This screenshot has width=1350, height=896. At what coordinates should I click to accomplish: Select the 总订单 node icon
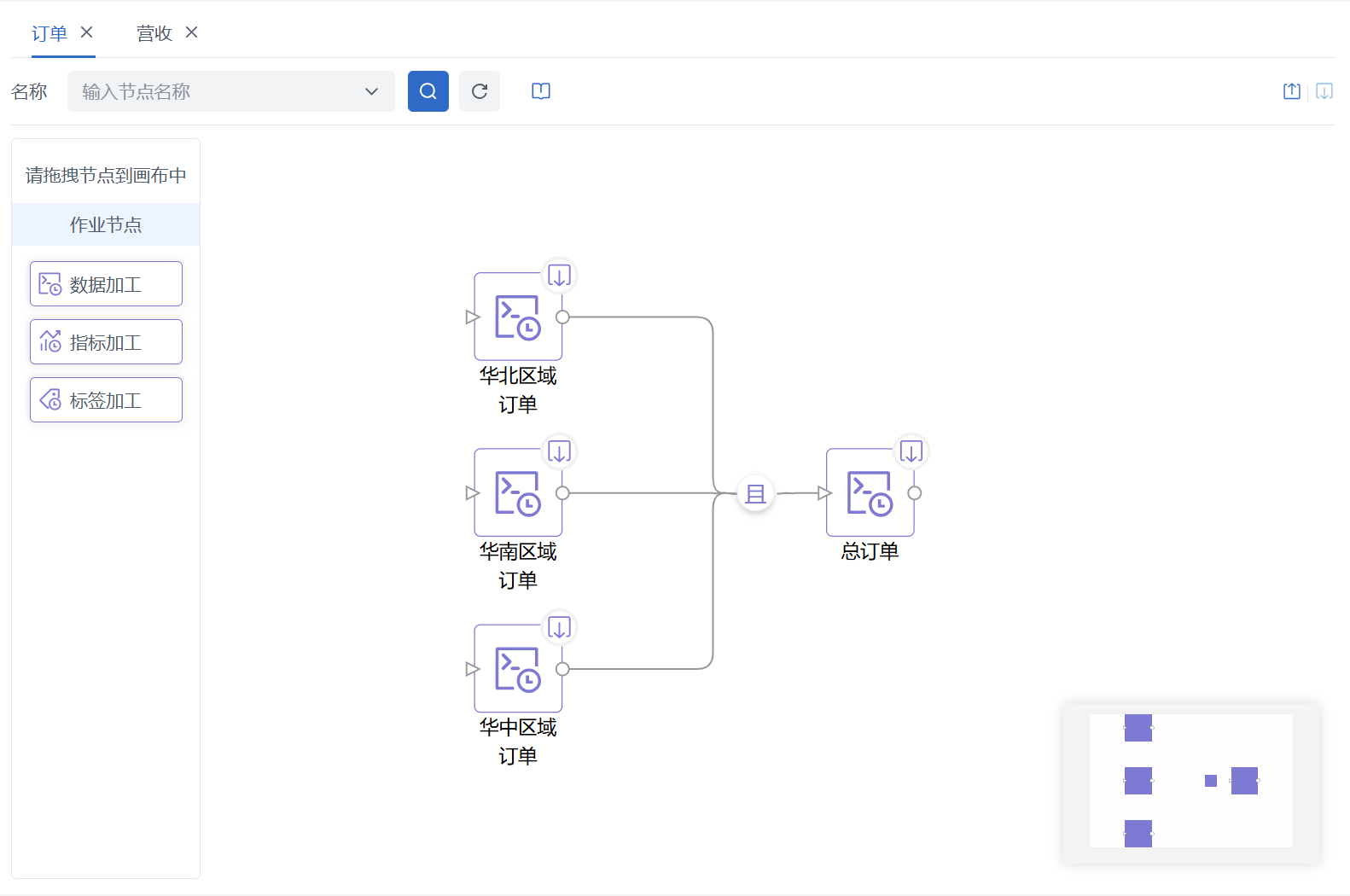coord(869,493)
